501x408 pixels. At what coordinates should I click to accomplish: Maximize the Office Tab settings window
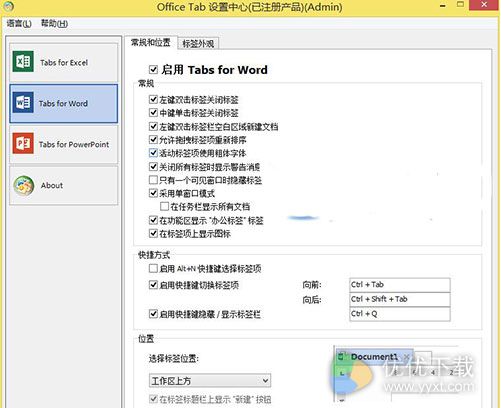pos(460,5)
